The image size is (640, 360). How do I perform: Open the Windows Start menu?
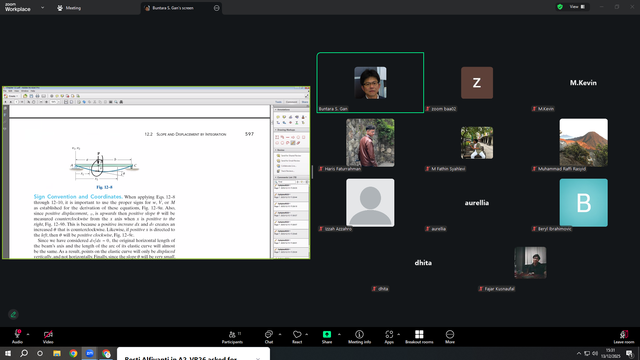pos(8,353)
